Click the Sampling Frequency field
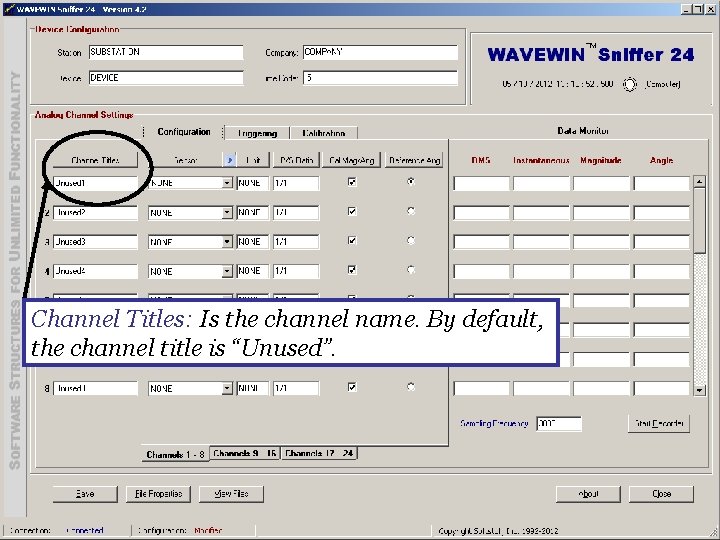This screenshot has height=540, width=720. click(559, 423)
